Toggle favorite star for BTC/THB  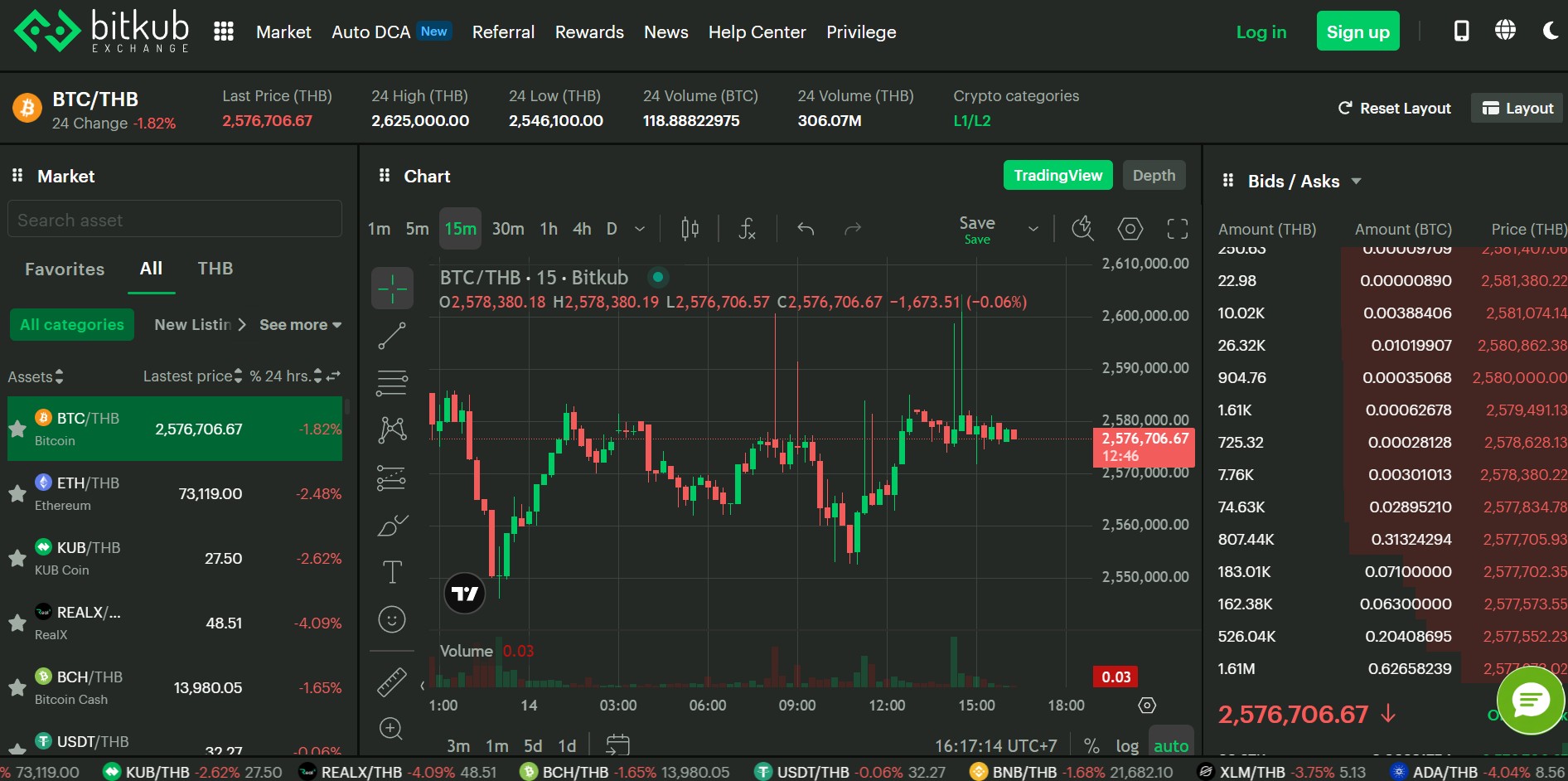[17, 429]
